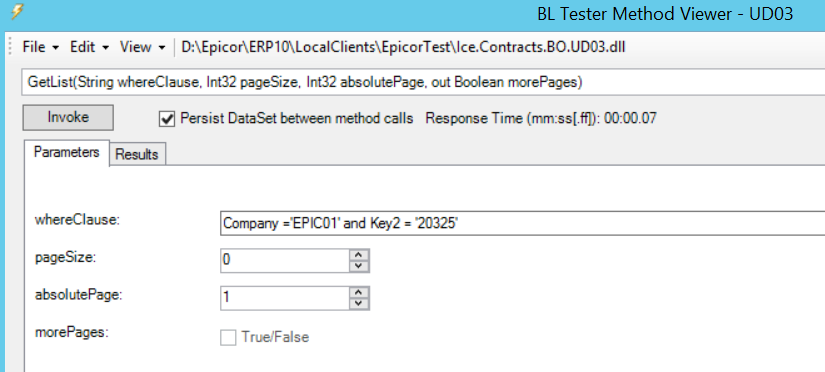Decrease absolutePage with the down arrow
This screenshot has width=825, height=372.
[x=359, y=304]
